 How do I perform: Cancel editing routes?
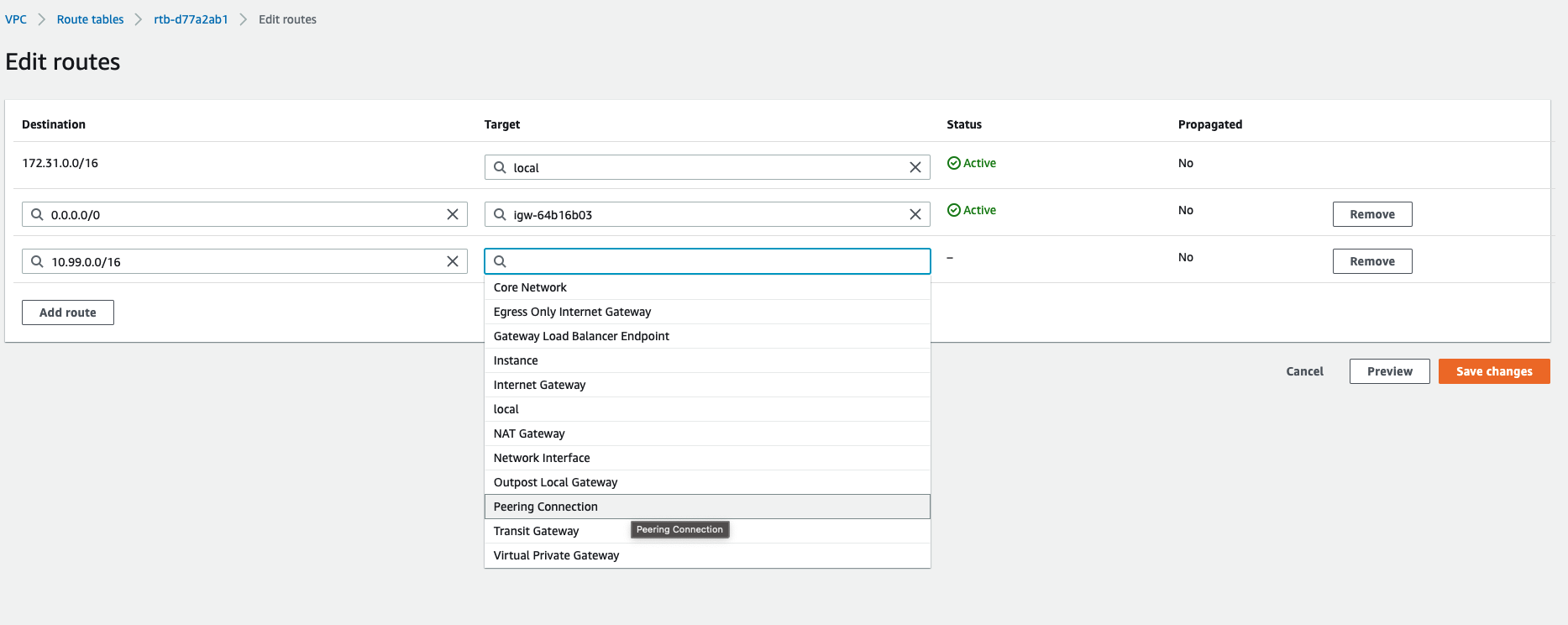tap(1304, 371)
